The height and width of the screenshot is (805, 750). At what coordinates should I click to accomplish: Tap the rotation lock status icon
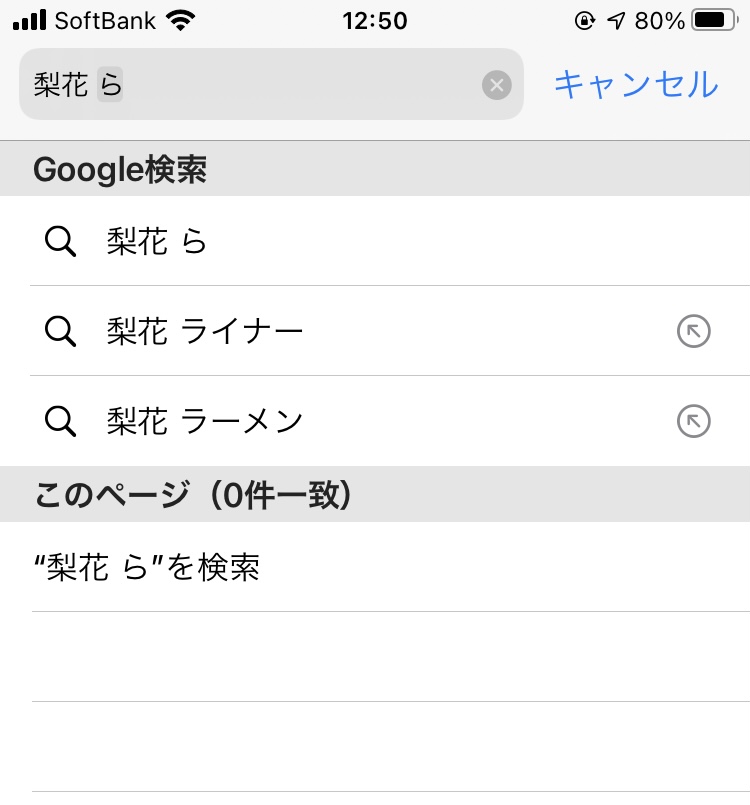point(585,20)
